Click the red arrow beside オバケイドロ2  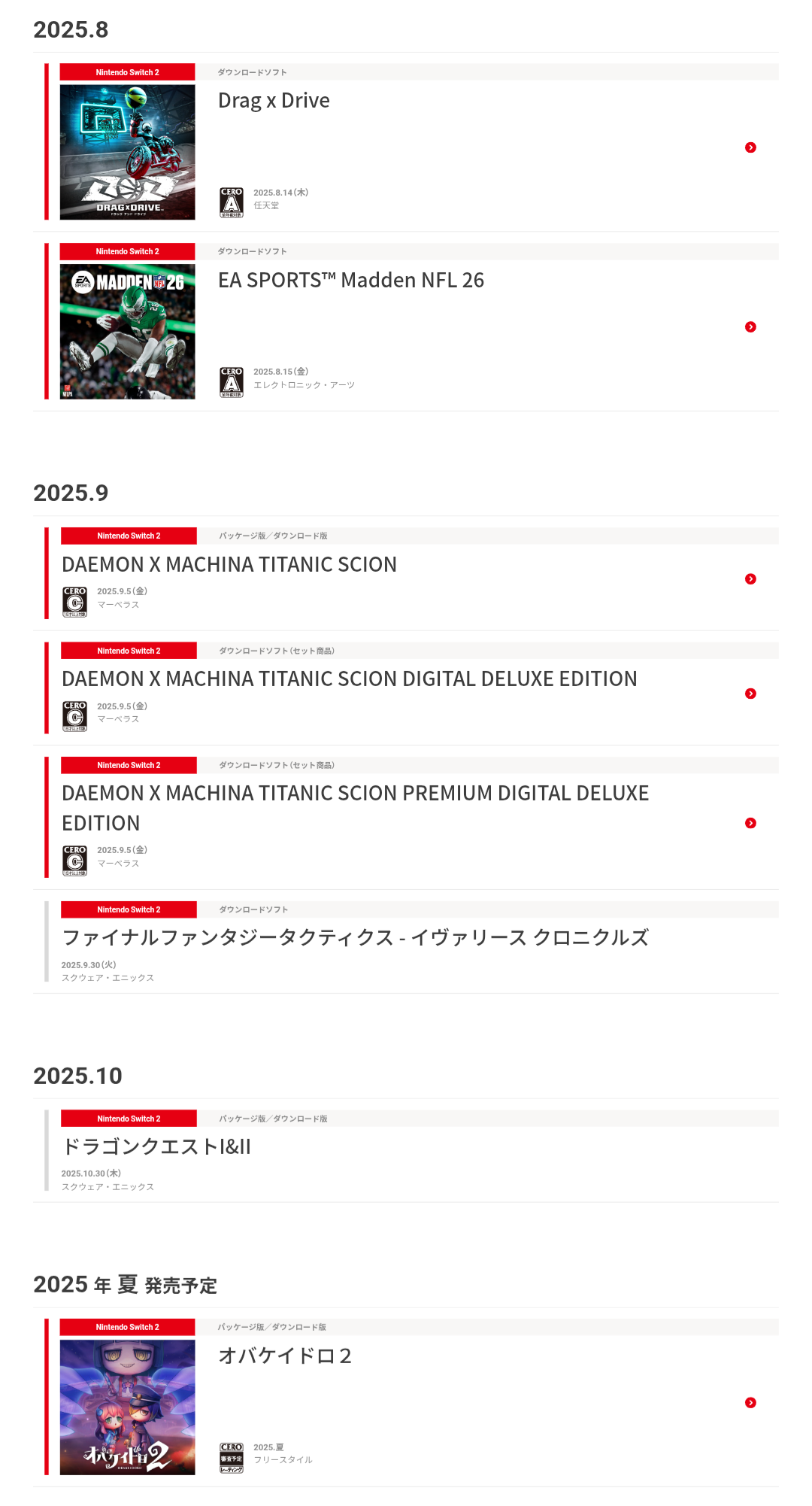coord(750,1402)
